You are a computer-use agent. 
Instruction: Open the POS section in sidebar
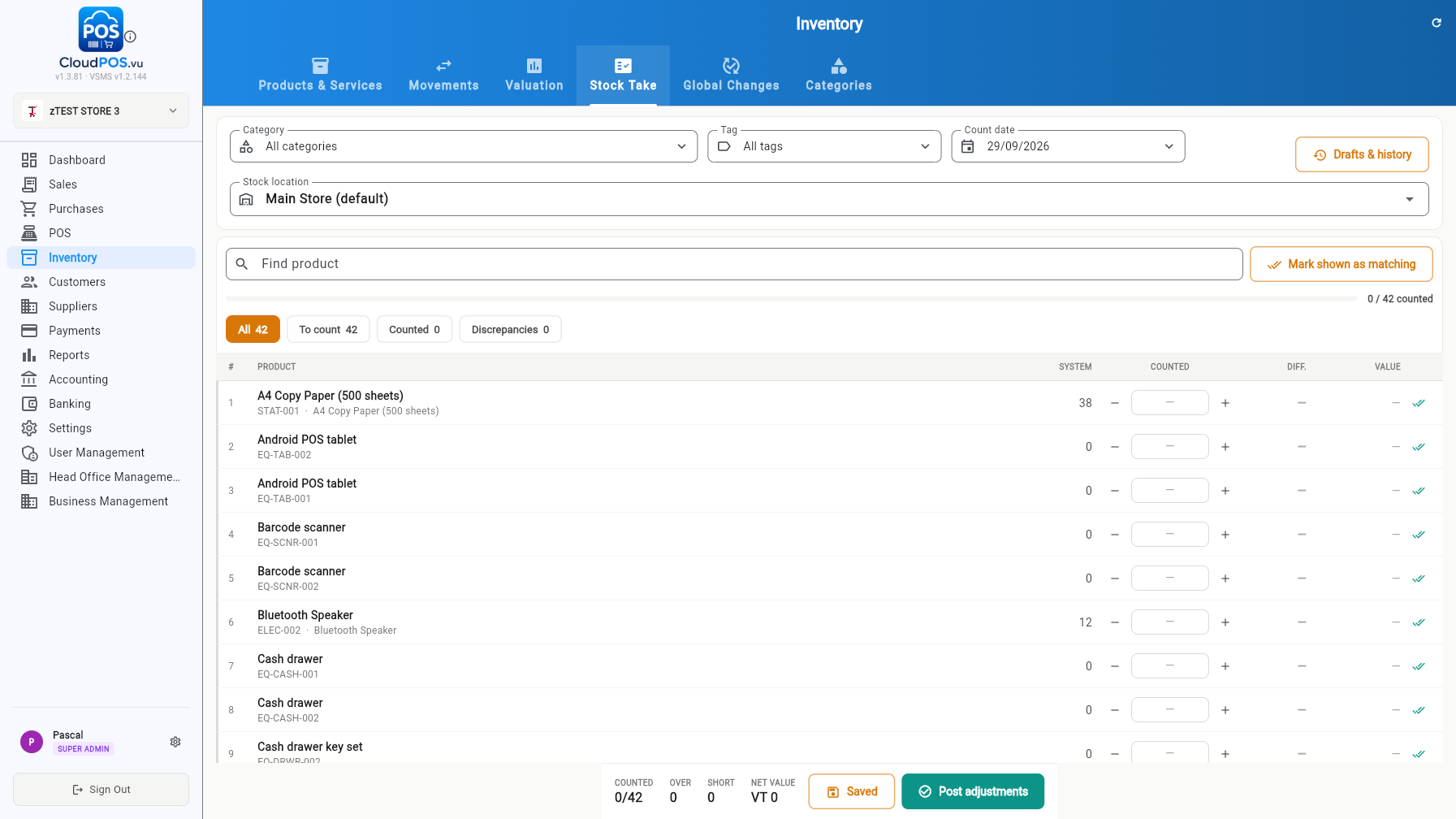[101, 233]
